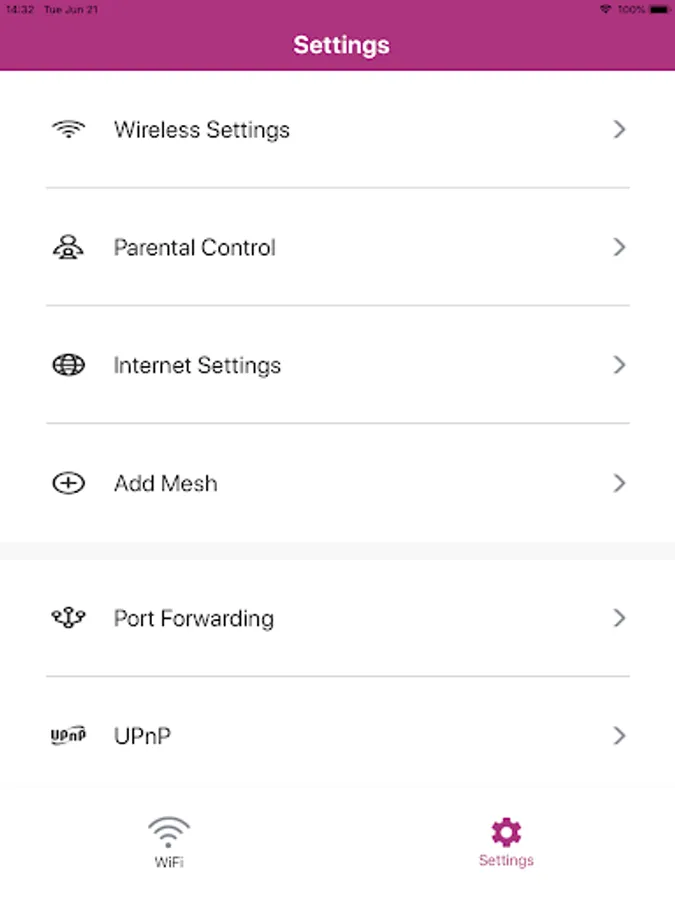Check the battery indicator in status bar
The height and width of the screenshot is (900, 675).
coord(659,9)
